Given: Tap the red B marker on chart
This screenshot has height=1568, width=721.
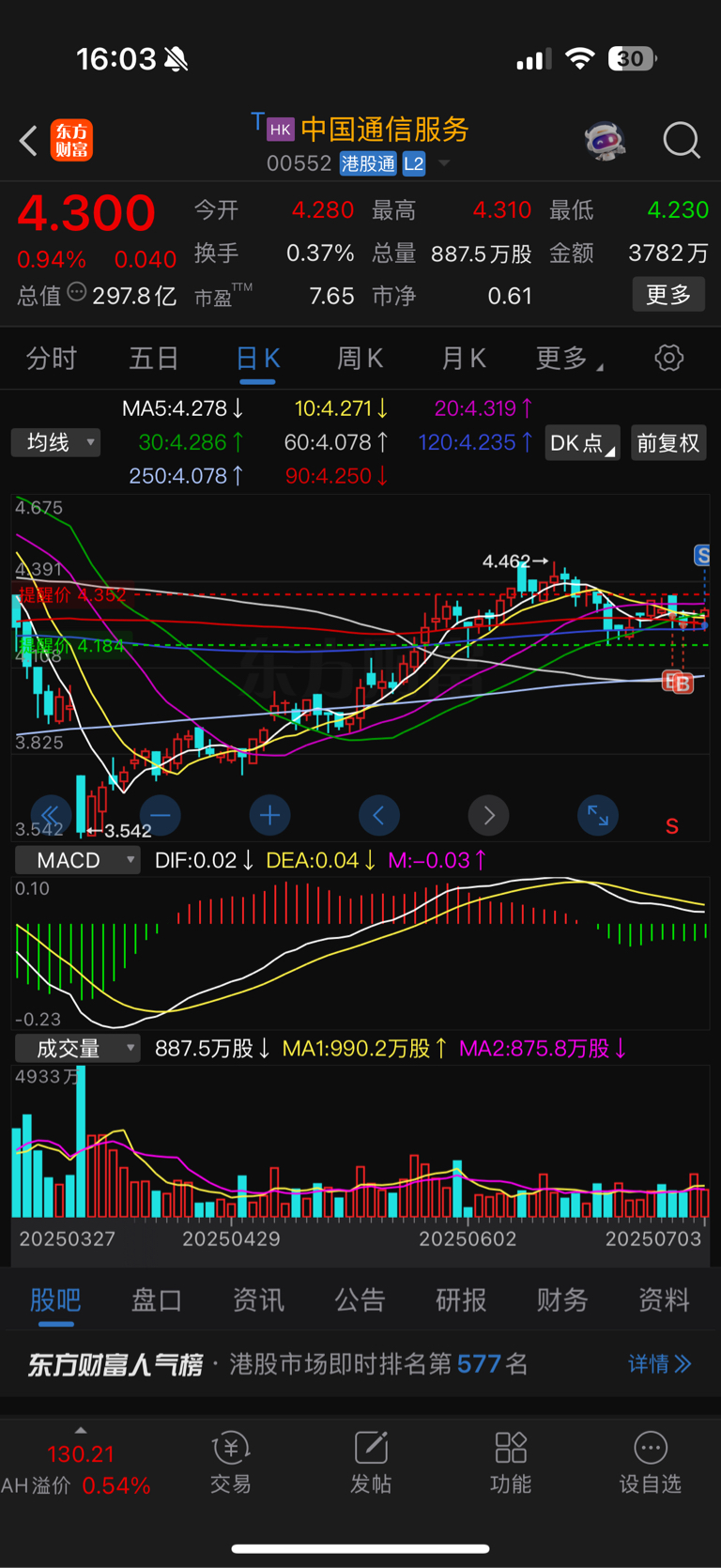Looking at the screenshot, I should point(683,684).
